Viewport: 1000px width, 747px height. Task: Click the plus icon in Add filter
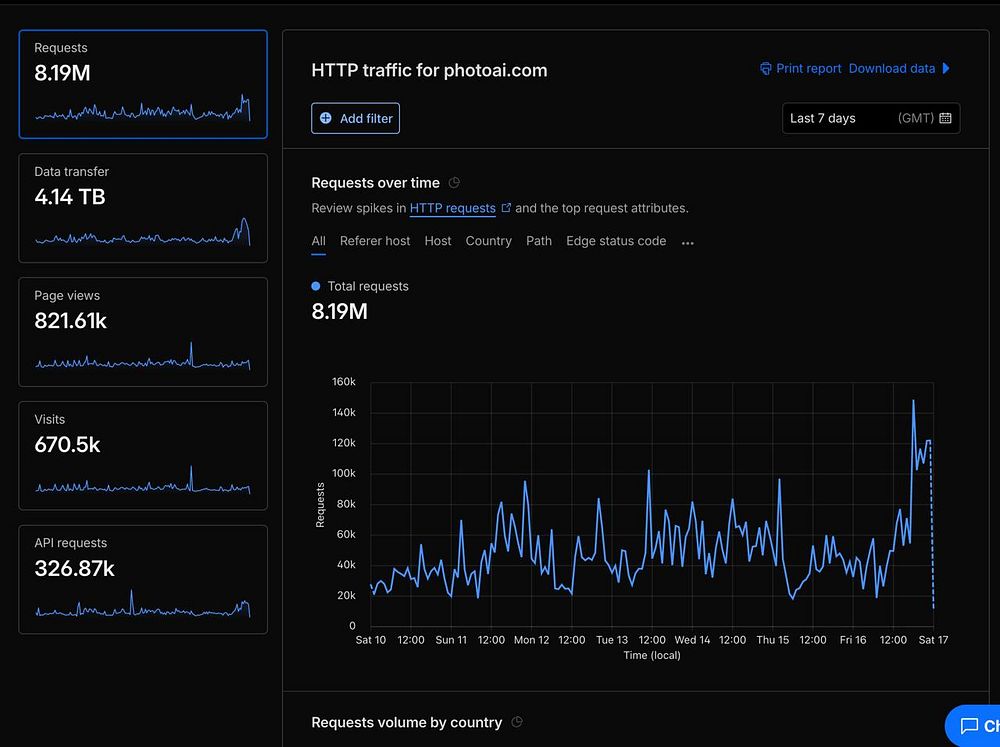click(x=326, y=118)
